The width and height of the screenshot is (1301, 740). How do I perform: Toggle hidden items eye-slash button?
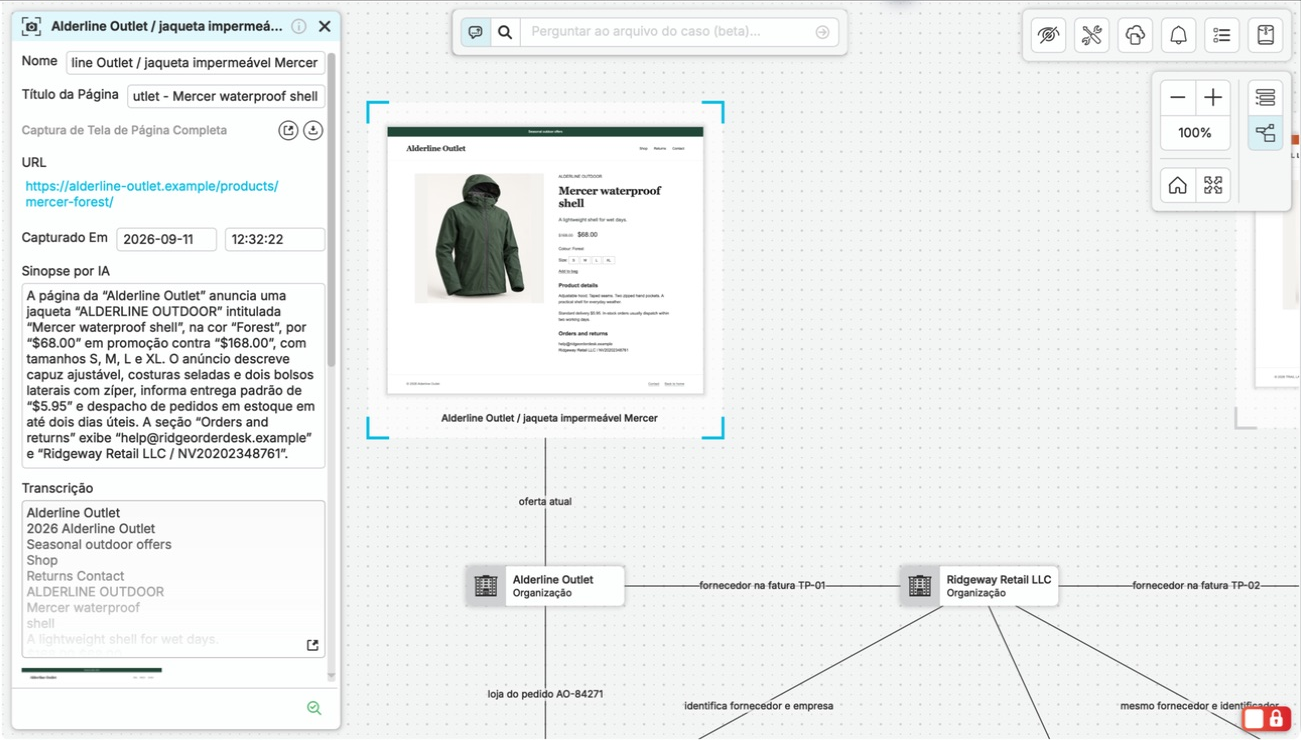1048,35
